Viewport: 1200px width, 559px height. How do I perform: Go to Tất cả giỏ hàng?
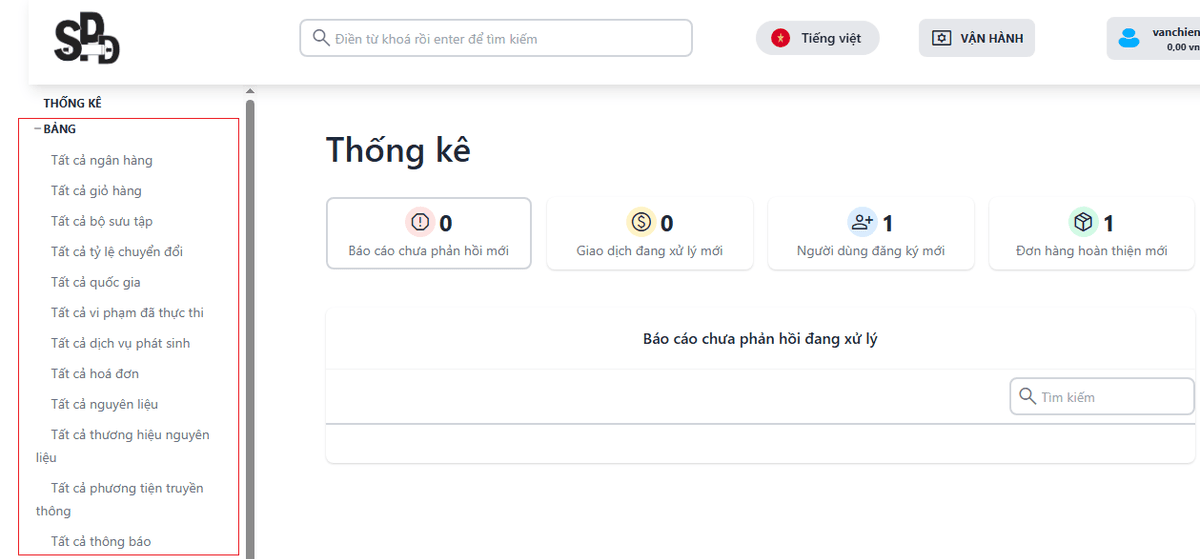(x=96, y=191)
